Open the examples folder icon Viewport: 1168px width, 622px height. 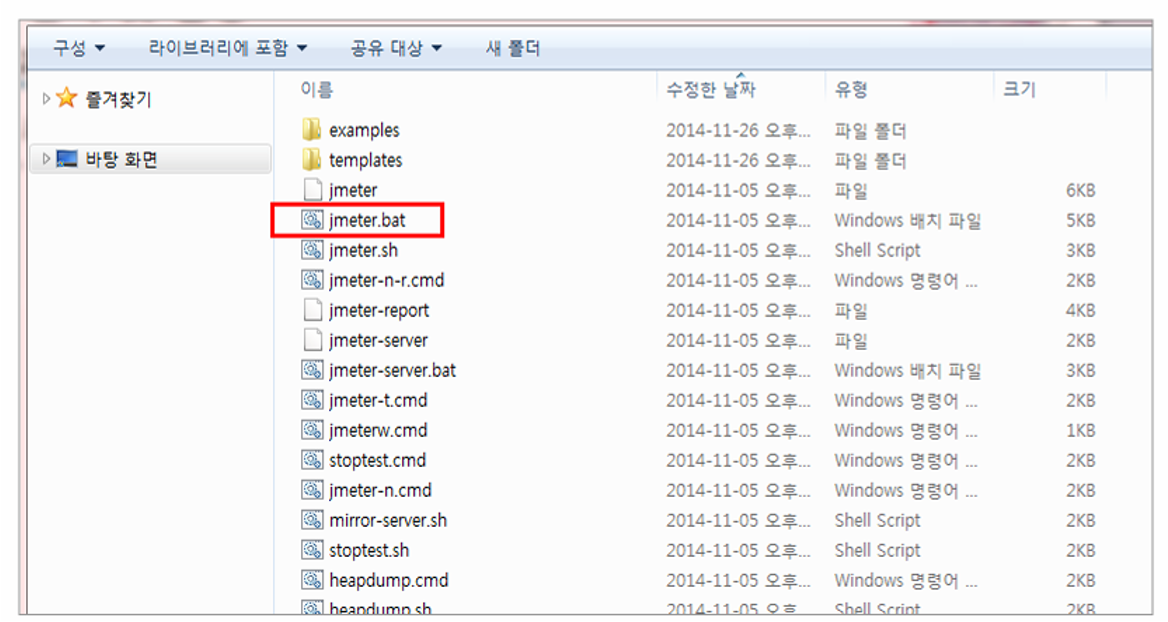pyautogui.click(x=312, y=130)
